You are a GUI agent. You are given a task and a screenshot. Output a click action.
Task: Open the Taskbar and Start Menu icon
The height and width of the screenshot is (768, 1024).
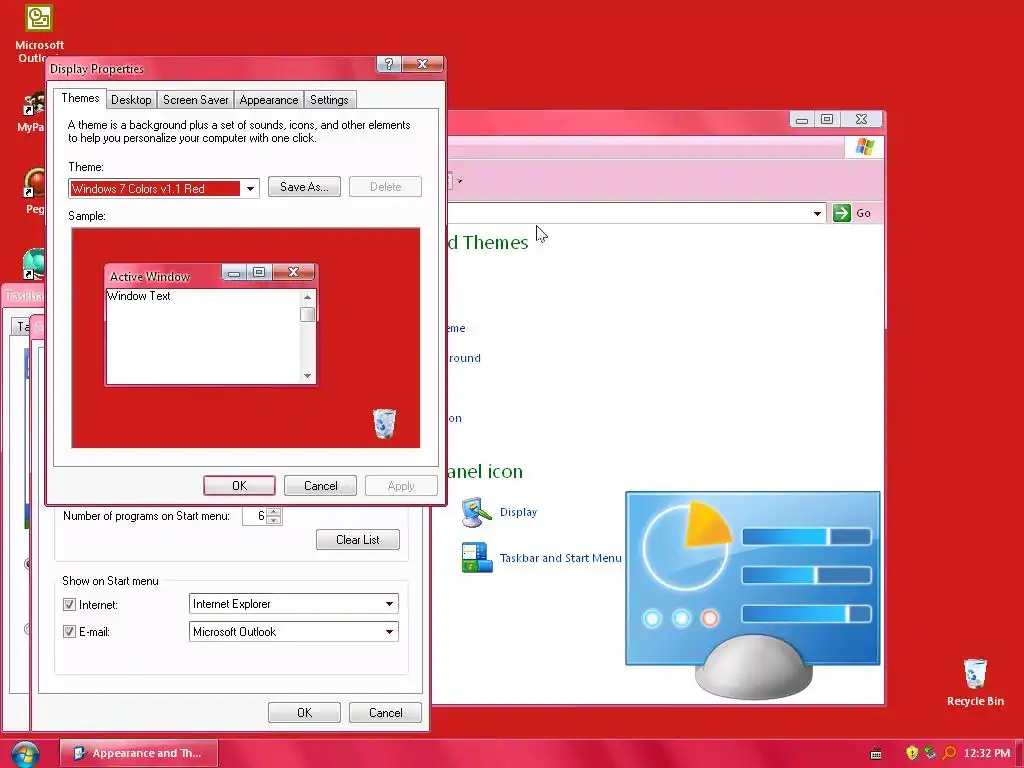tap(476, 558)
